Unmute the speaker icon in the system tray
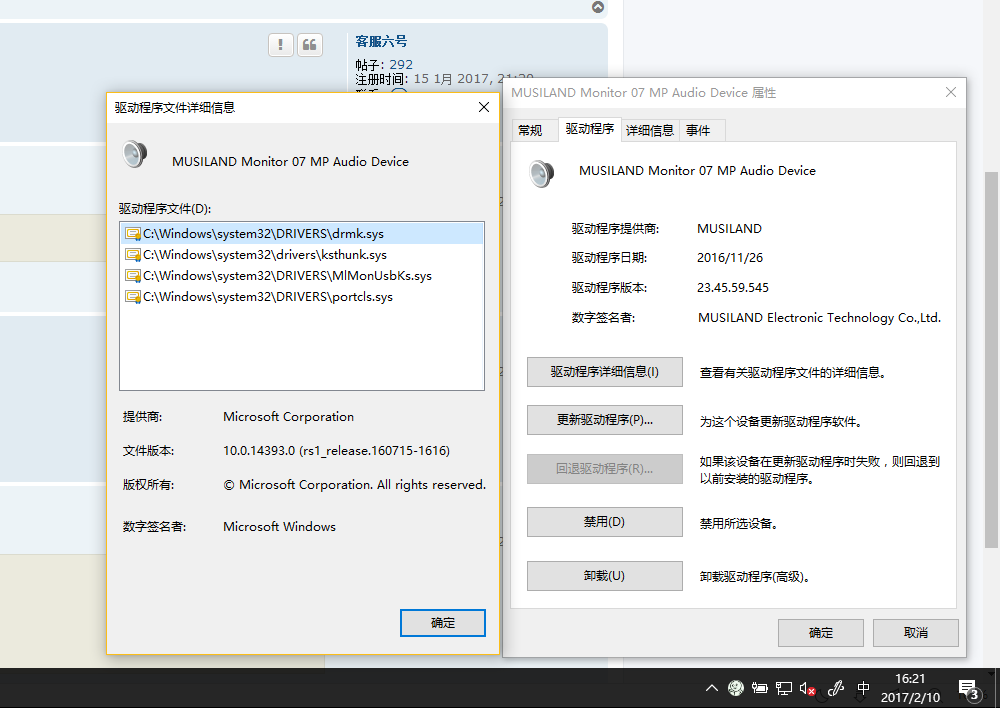 click(x=806, y=688)
